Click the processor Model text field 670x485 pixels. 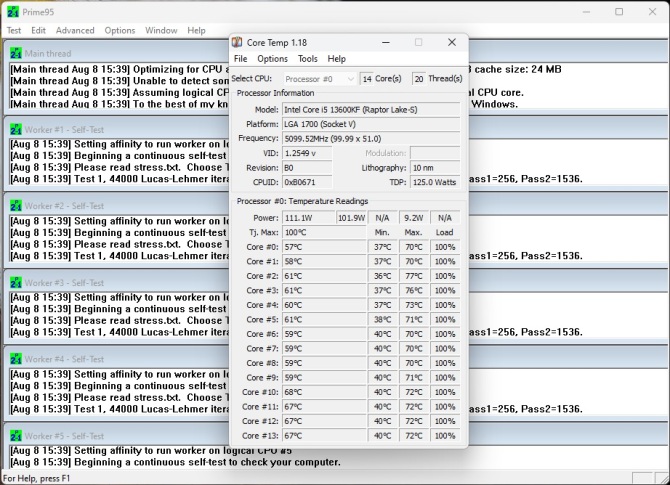(370, 109)
